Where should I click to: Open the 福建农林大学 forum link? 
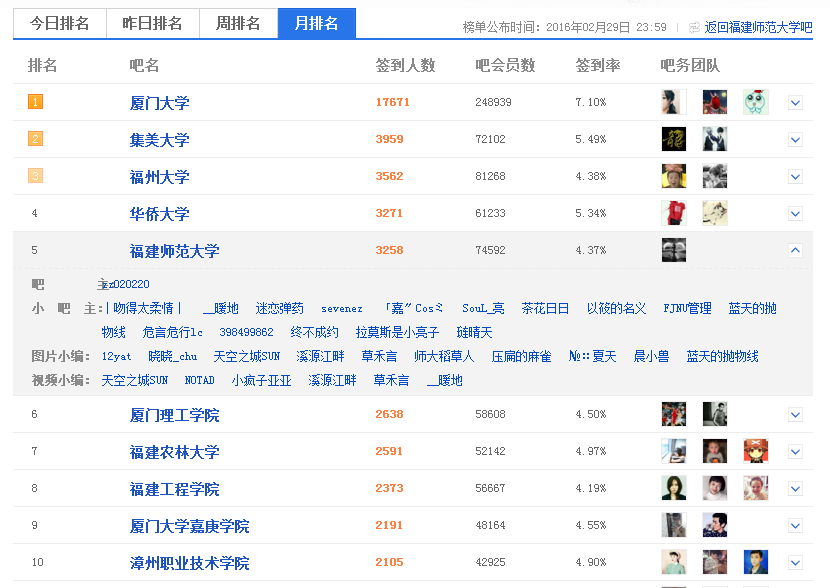point(174,452)
